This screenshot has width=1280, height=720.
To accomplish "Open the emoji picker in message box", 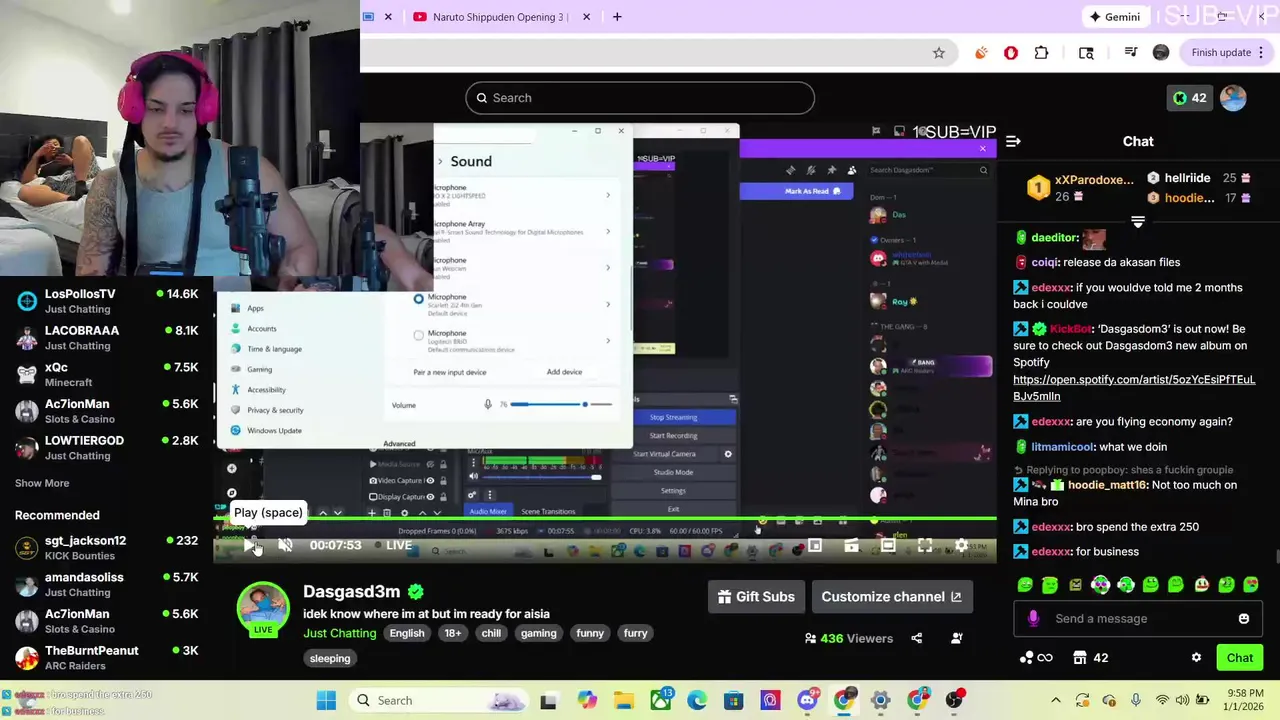I will (1244, 618).
